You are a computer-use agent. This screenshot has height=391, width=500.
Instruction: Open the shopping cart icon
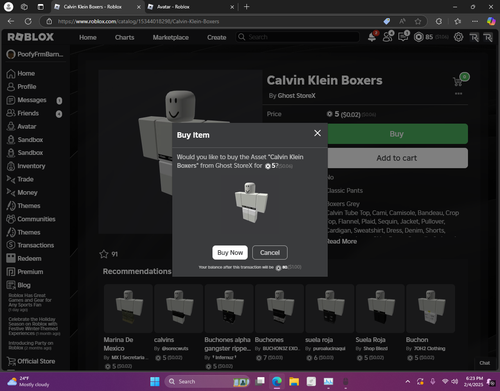[458, 81]
